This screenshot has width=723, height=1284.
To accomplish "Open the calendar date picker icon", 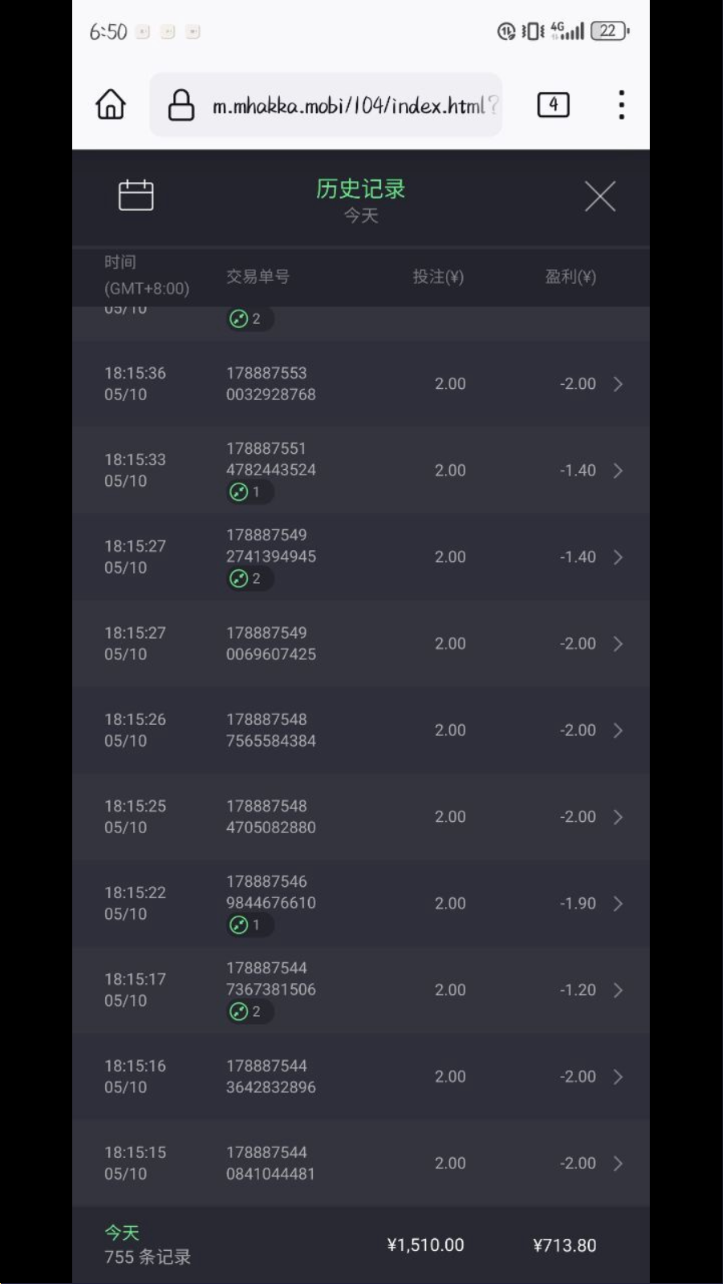I will [x=136, y=195].
